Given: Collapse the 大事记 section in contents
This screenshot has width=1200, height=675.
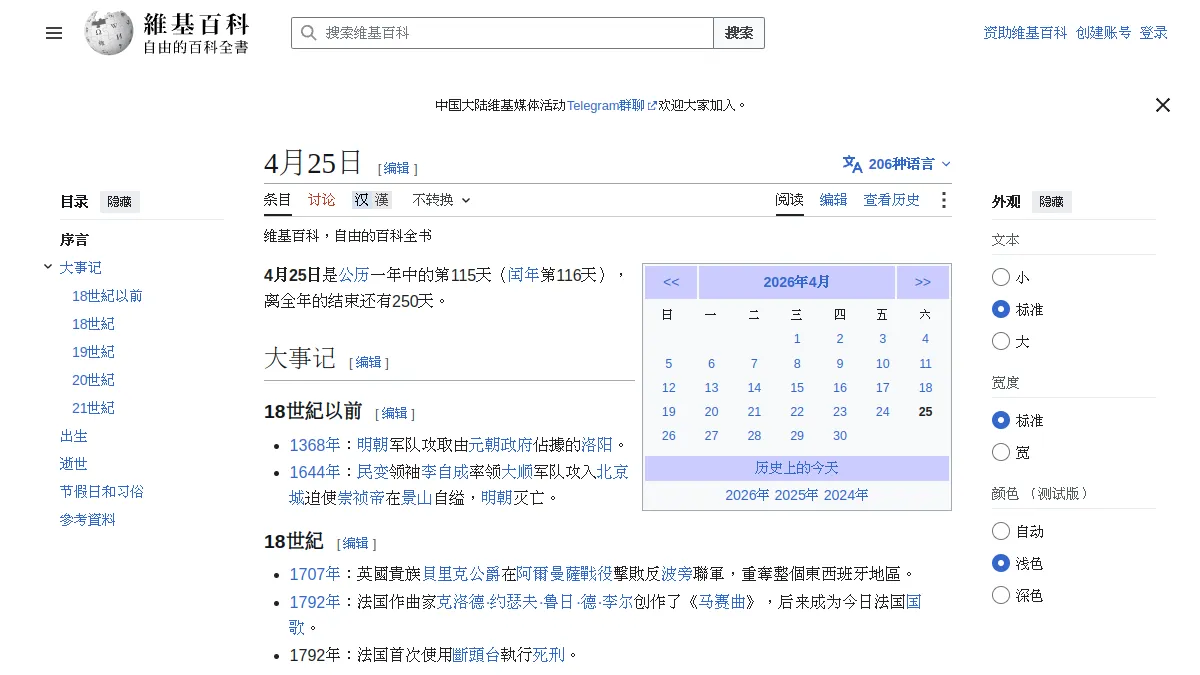Looking at the screenshot, I should [48, 267].
